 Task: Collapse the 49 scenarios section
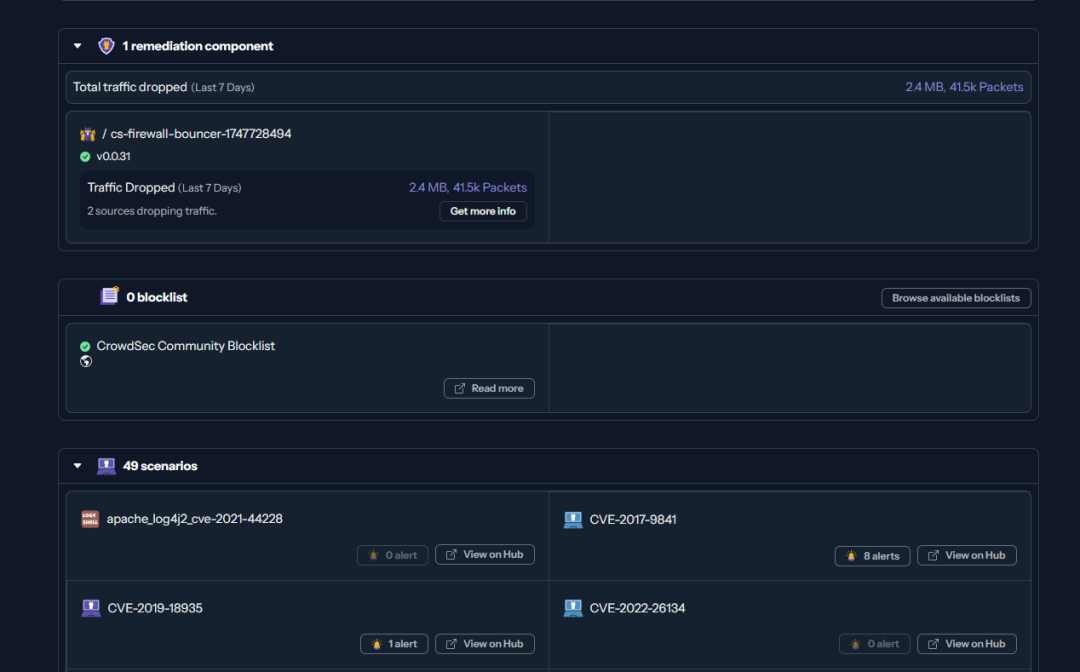78,466
